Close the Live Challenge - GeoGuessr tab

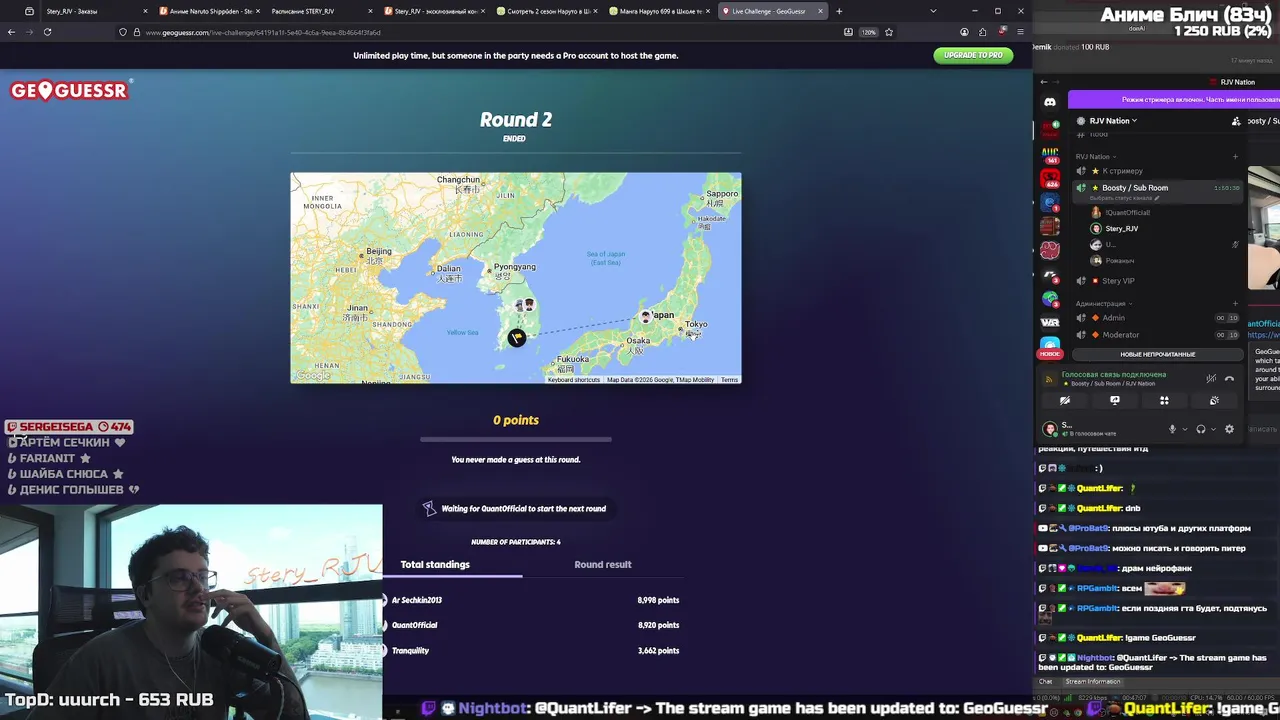point(820,11)
